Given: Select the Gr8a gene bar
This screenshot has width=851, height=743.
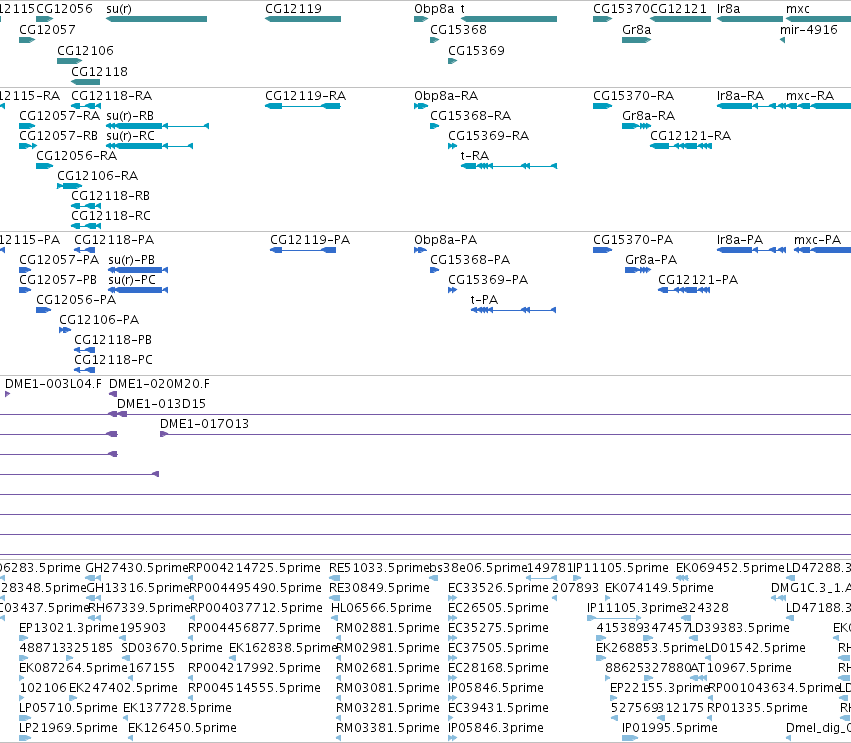Looking at the screenshot, I should (636, 40).
